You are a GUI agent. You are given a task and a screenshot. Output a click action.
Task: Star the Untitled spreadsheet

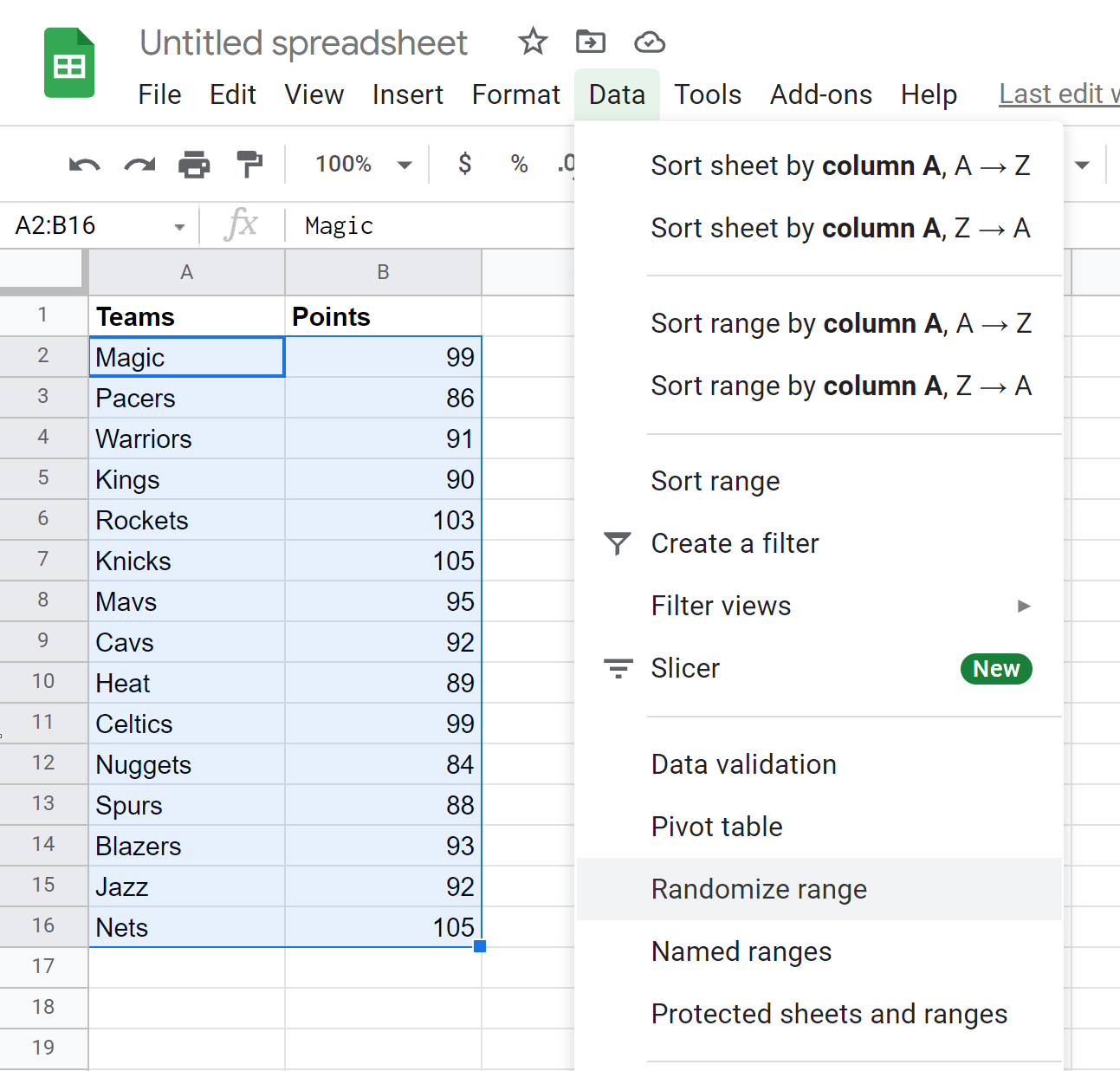533,42
